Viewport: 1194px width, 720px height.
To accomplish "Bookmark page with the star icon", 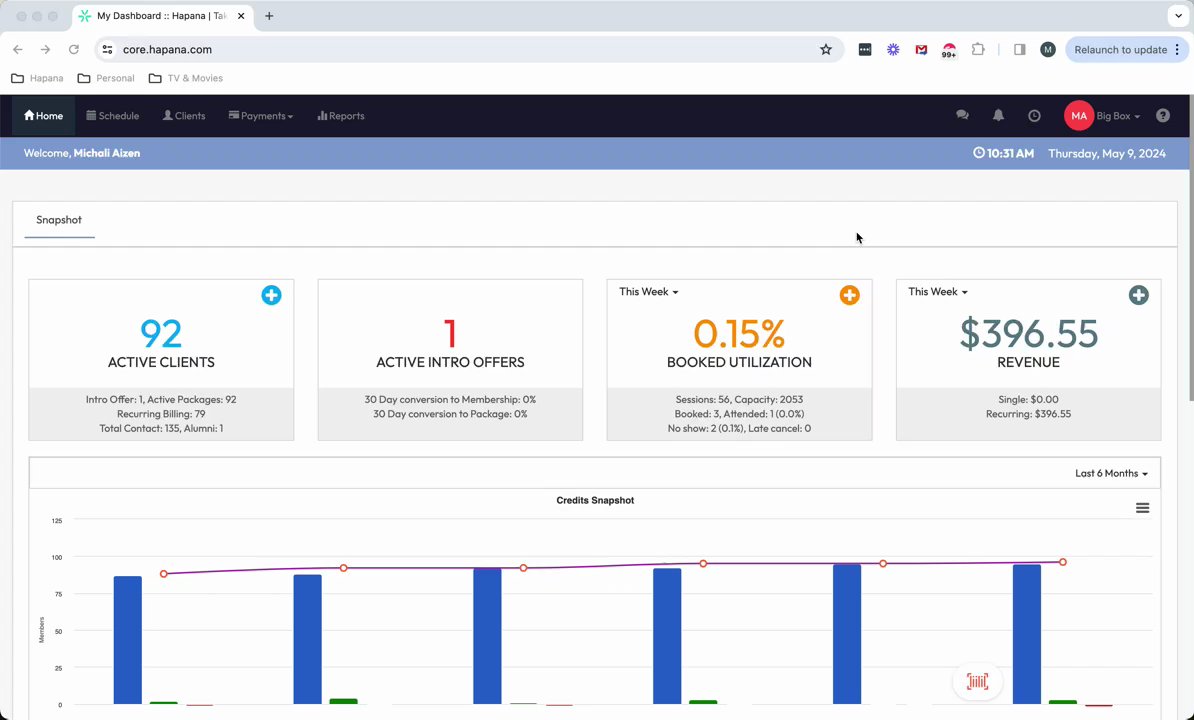I will click(825, 49).
